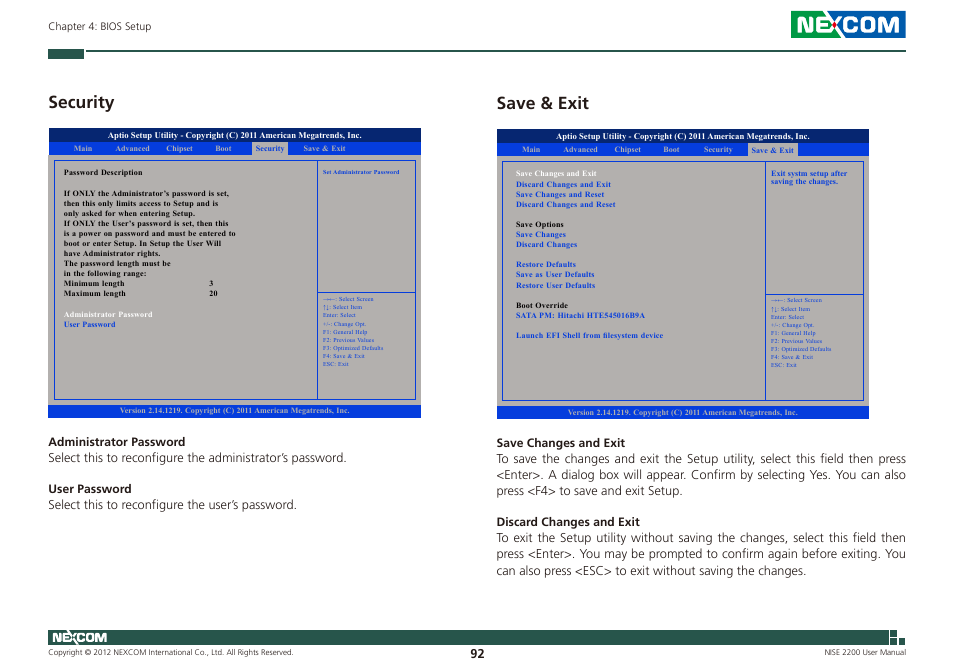Open Save & Exit tab in left BIOS screenshot
The height and width of the screenshot is (672, 954).
click(x=324, y=148)
